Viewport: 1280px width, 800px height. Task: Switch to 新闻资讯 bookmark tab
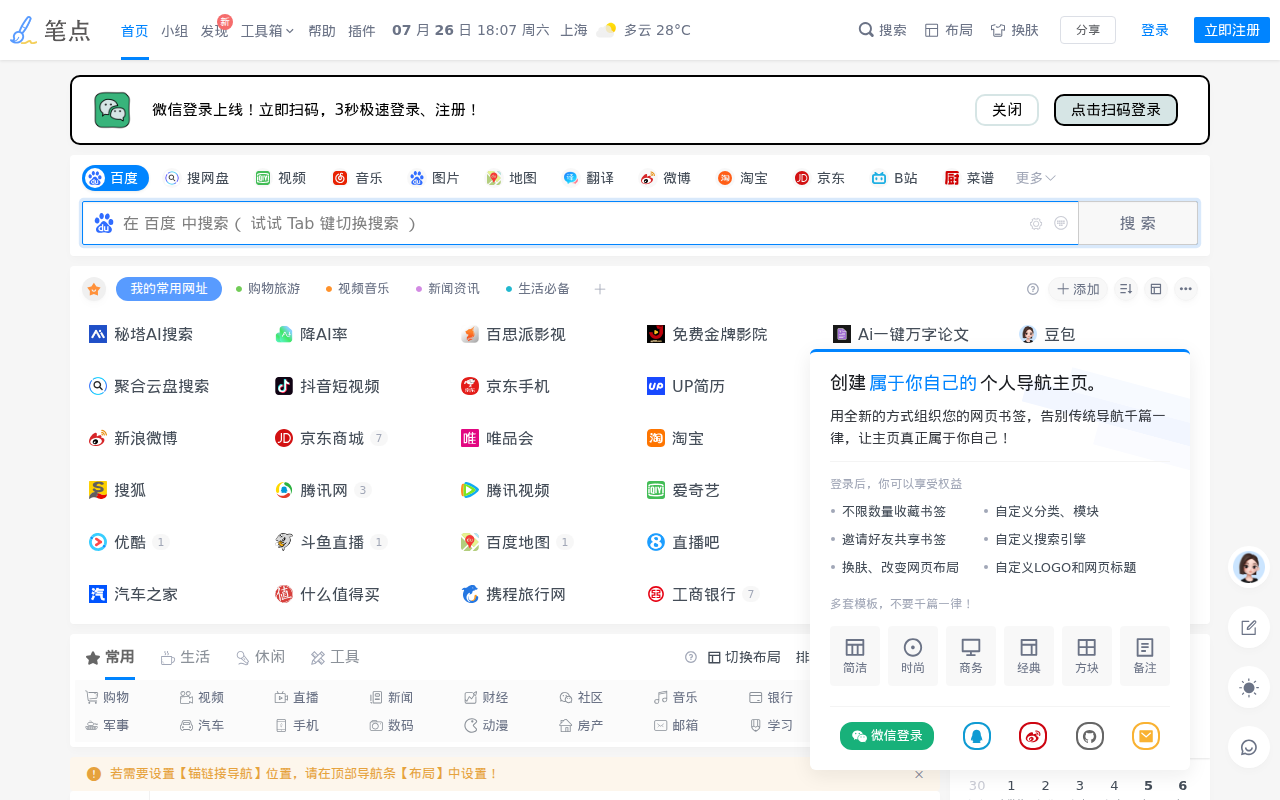(x=447, y=289)
